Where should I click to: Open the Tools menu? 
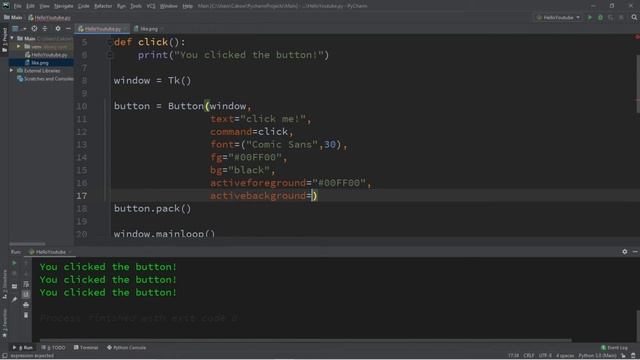pyautogui.click(x=136, y=6)
